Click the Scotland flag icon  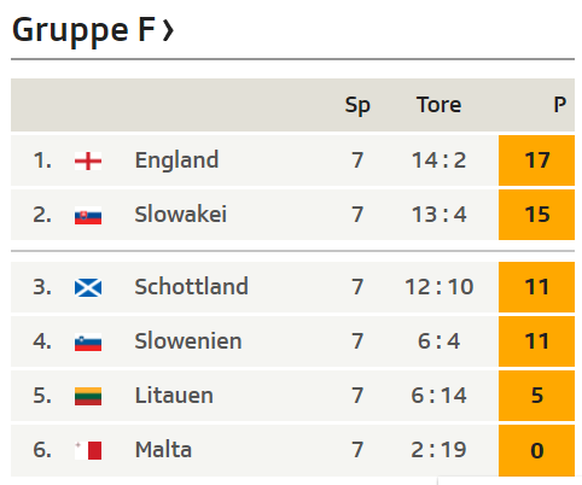pyautogui.click(x=88, y=288)
